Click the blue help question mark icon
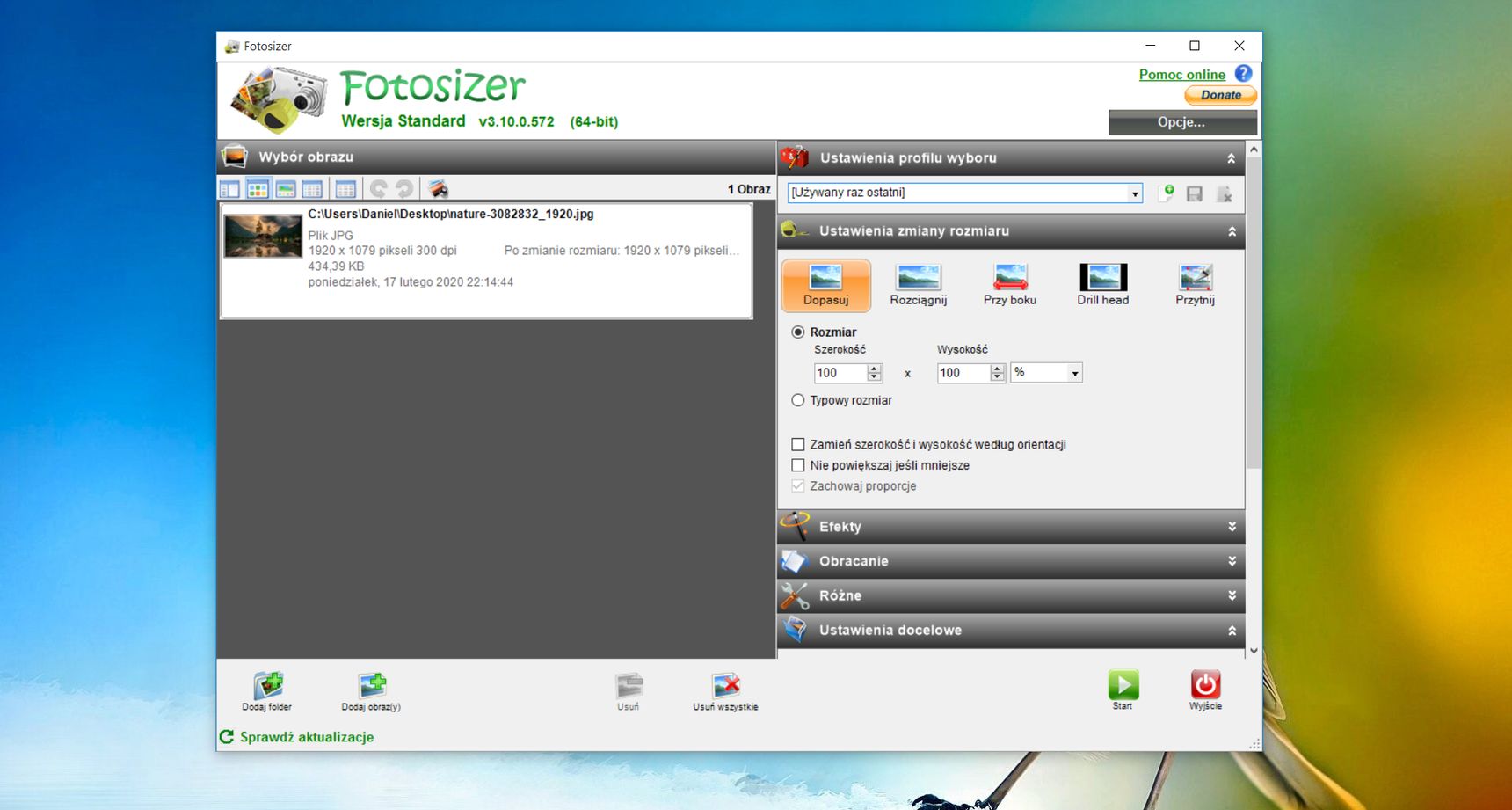This screenshot has height=810, width=1512. pos(1243,74)
